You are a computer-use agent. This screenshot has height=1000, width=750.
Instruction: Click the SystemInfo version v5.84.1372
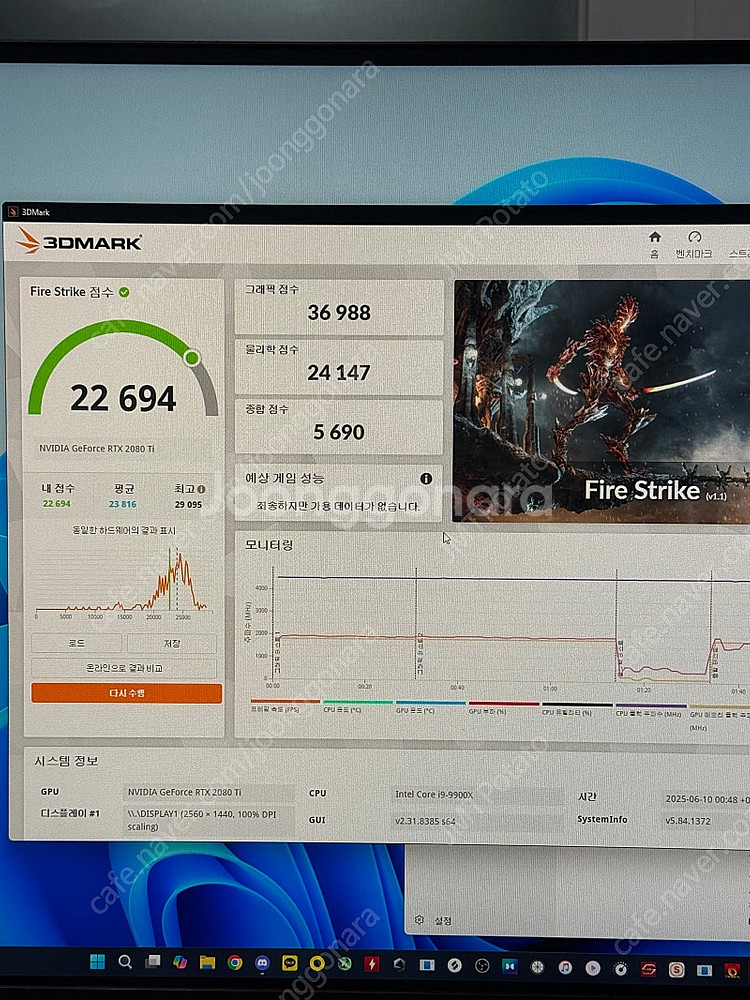(688, 821)
